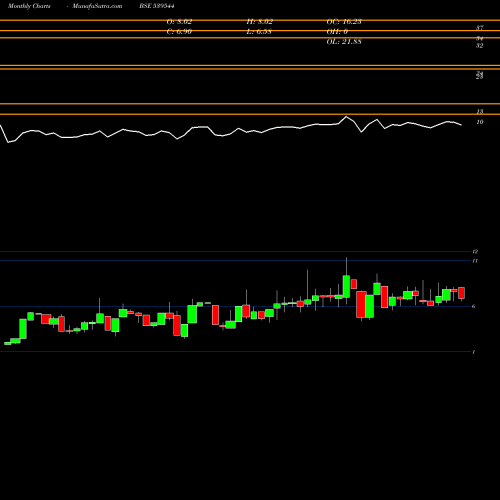The image size is (500, 500).
Task: Click the green candlestick with the highest wick
Action: [346, 286]
